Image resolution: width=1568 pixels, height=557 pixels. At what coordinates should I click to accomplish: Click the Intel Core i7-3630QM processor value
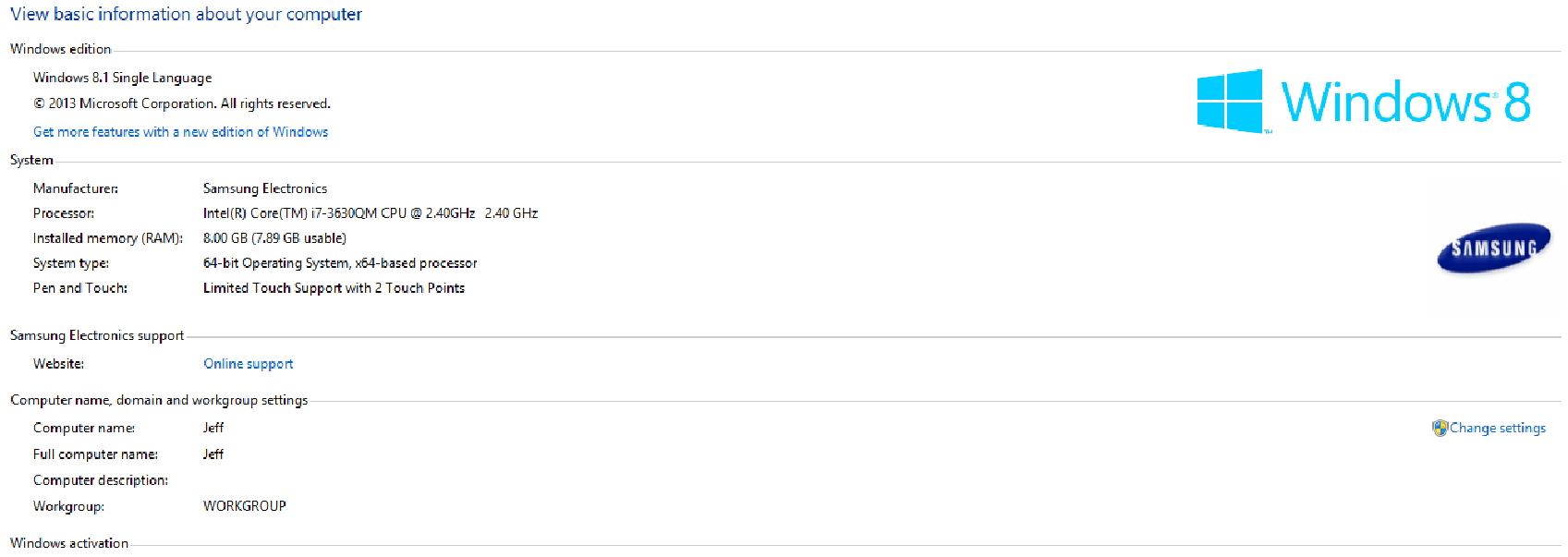click(x=370, y=213)
